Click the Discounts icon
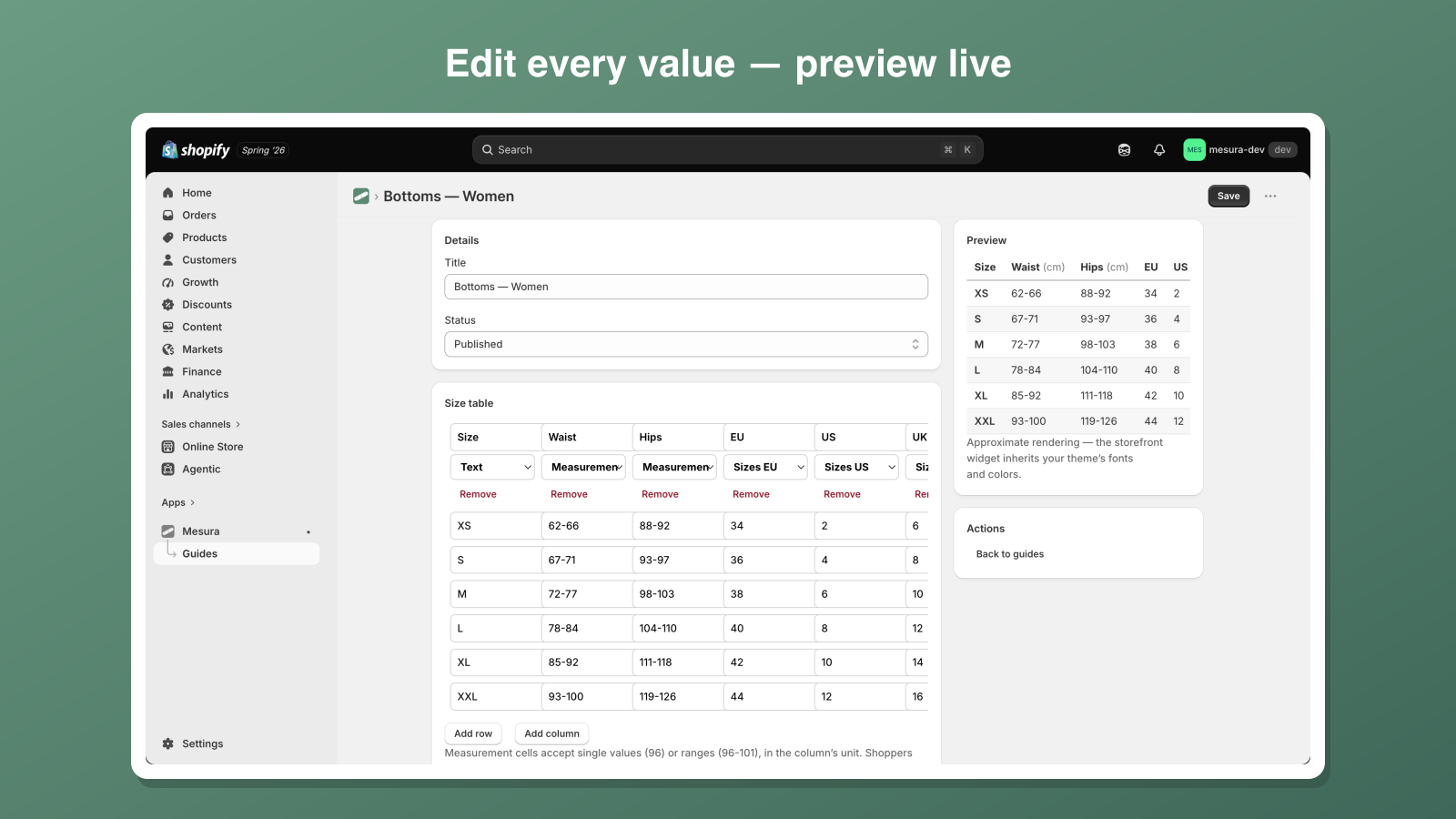The image size is (1456, 819). [x=167, y=305]
